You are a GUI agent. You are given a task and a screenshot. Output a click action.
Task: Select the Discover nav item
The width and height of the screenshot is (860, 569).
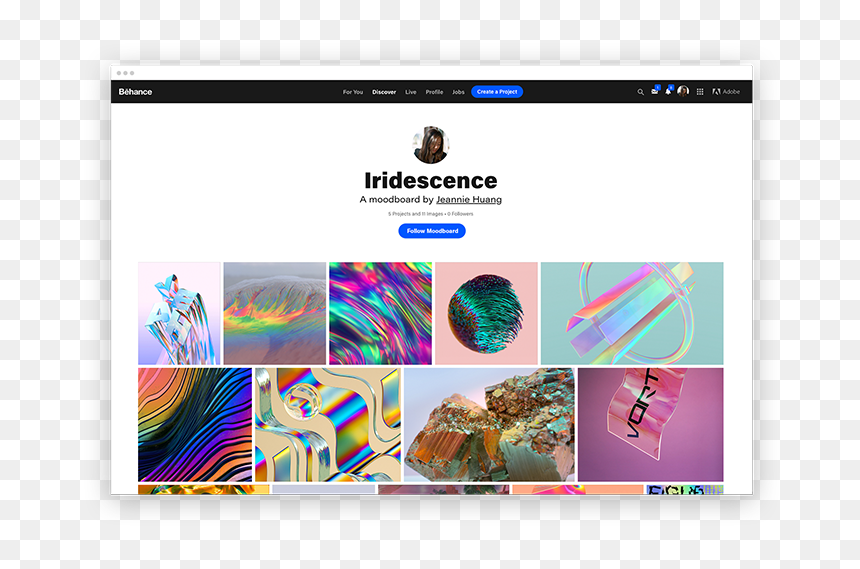pos(384,92)
